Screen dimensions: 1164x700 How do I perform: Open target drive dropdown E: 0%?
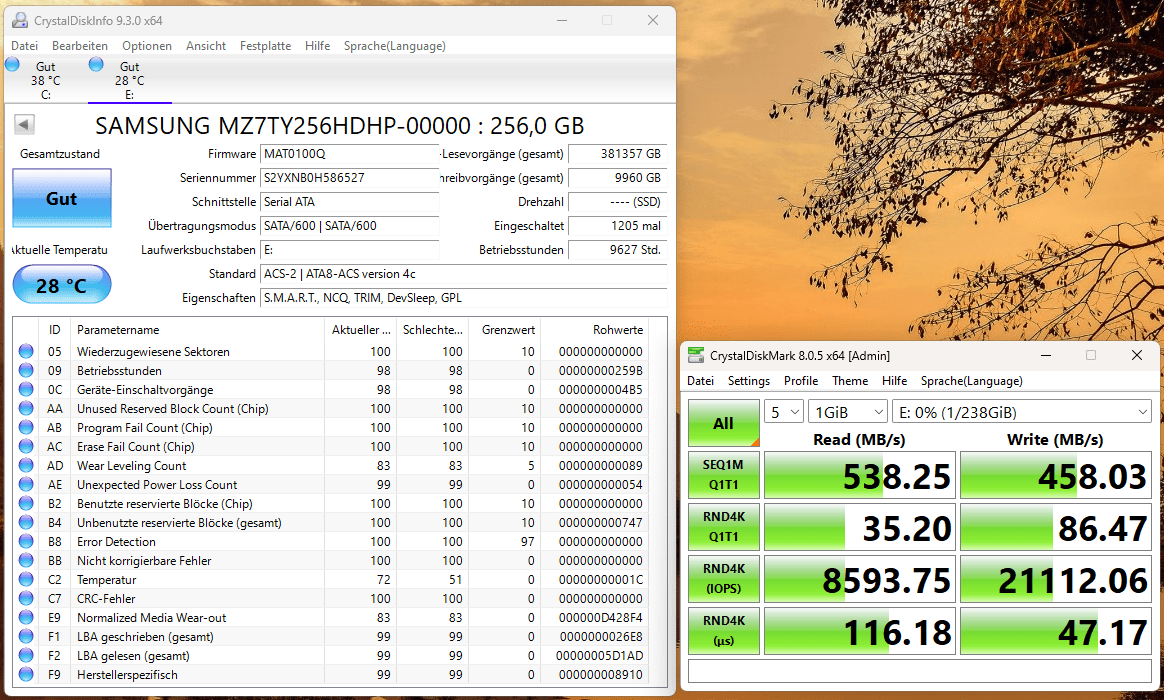click(1021, 412)
